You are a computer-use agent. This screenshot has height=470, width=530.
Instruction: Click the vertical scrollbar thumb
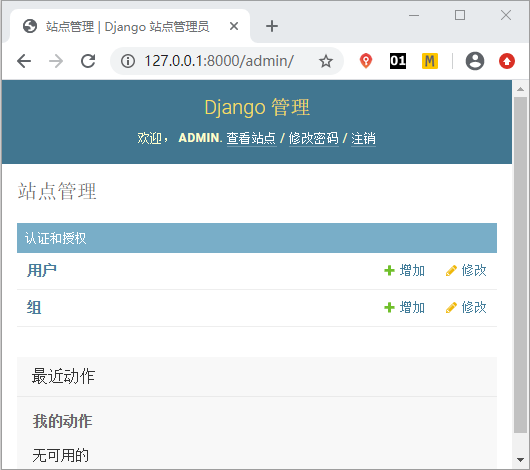521,265
